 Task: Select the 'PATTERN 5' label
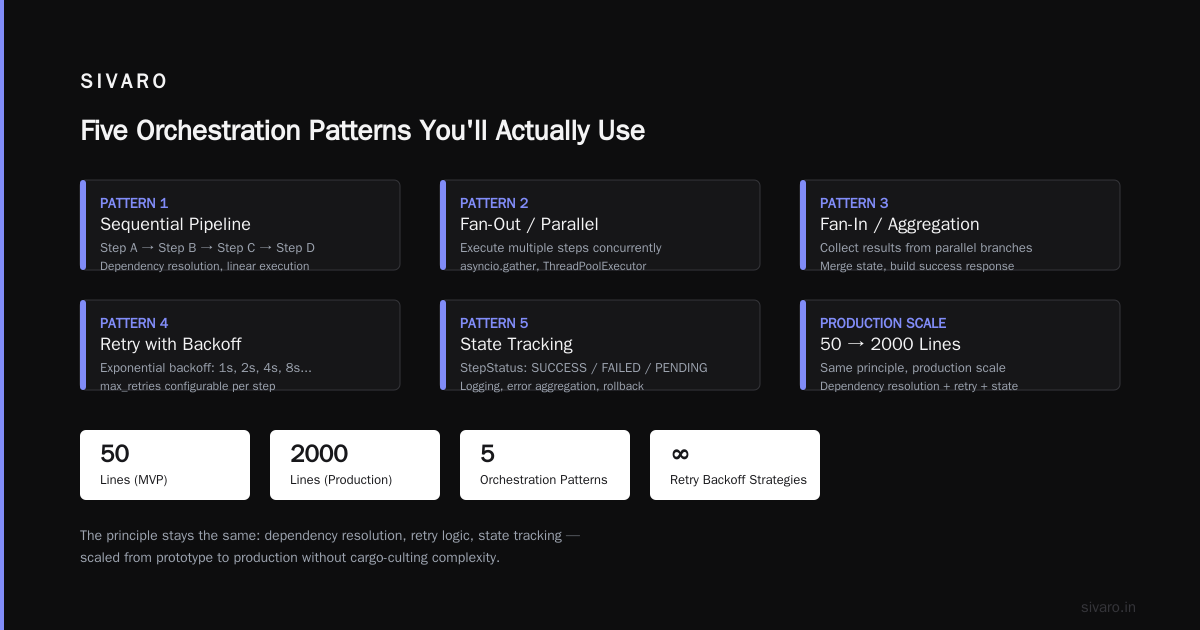click(494, 323)
